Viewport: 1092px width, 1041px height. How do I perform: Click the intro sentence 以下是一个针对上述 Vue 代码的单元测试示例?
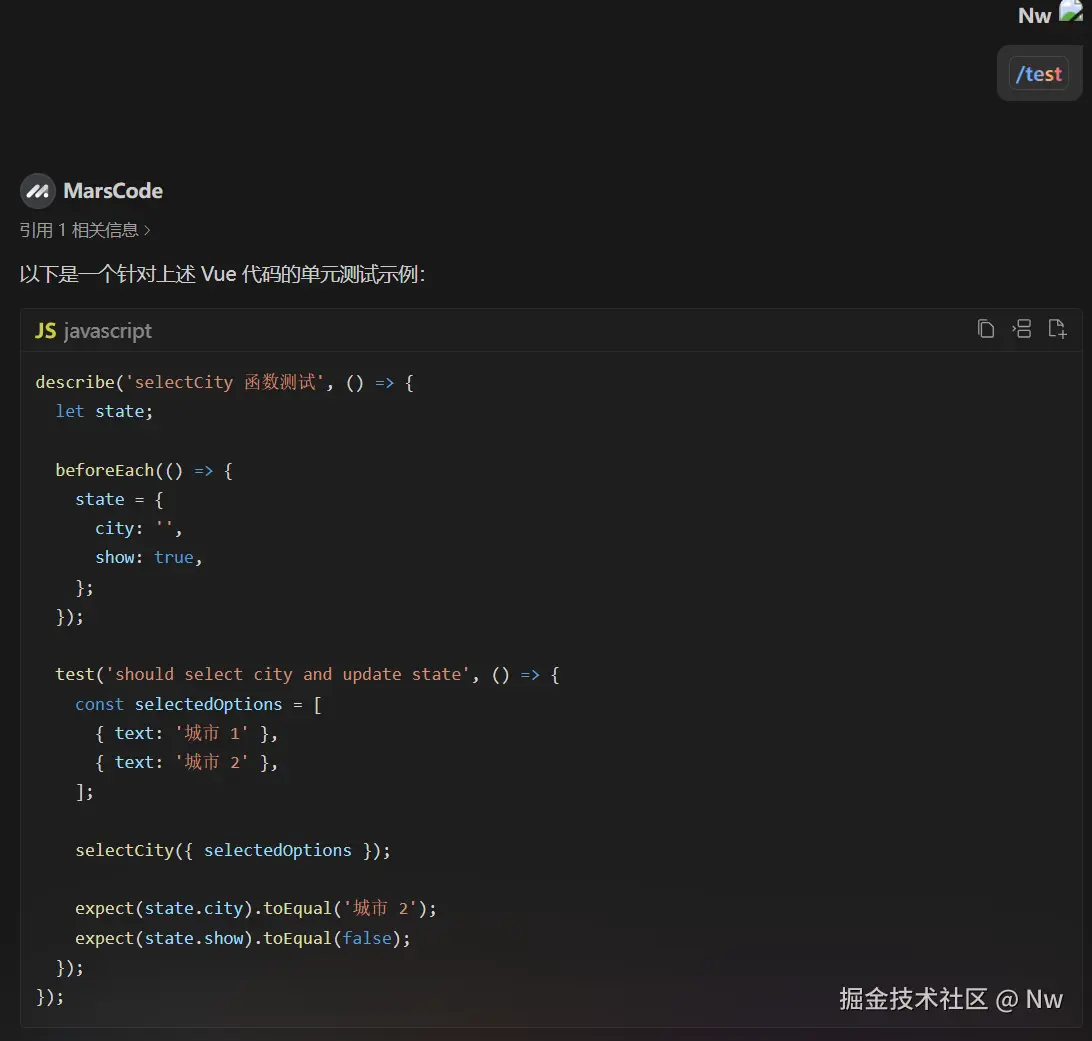tap(222, 274)
